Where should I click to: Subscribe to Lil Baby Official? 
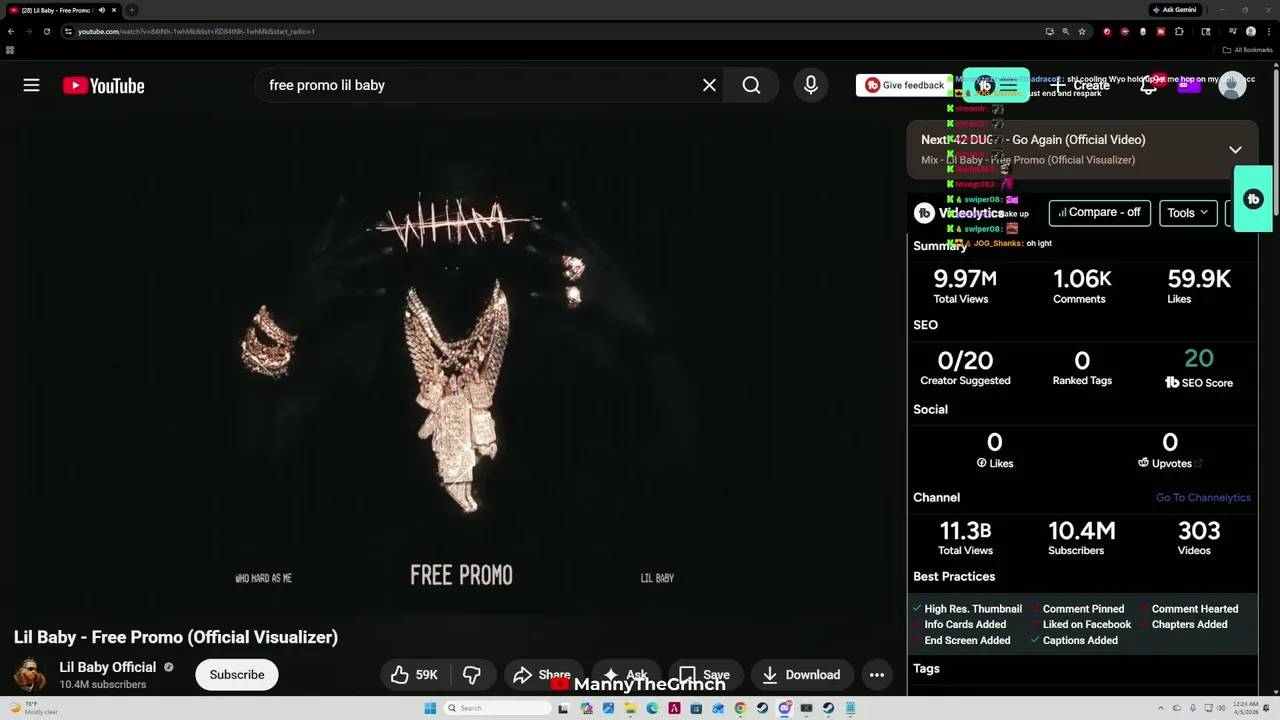237,675
